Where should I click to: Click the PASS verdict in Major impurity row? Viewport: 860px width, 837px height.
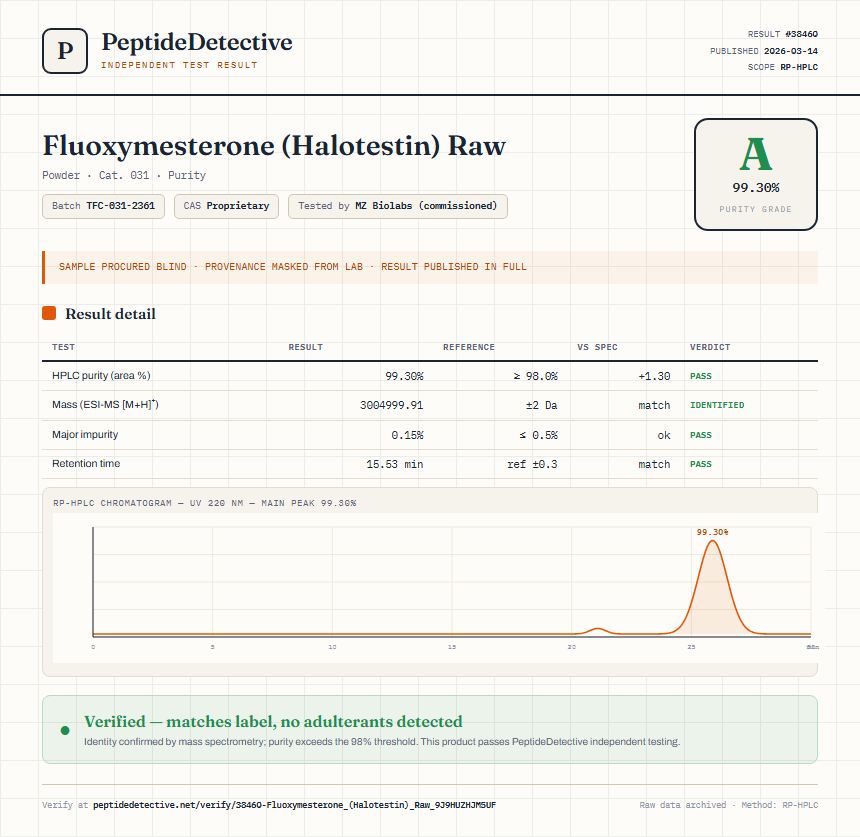click(700, 435)
